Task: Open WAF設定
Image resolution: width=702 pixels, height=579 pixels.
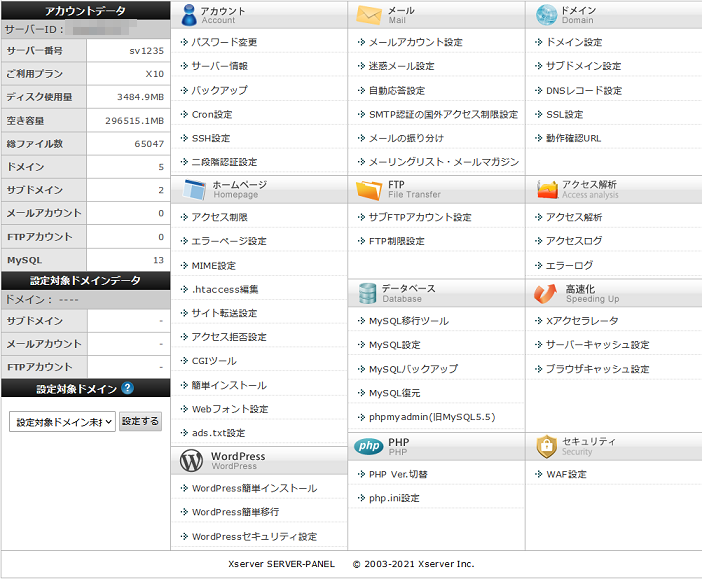Action: [566, 474]
